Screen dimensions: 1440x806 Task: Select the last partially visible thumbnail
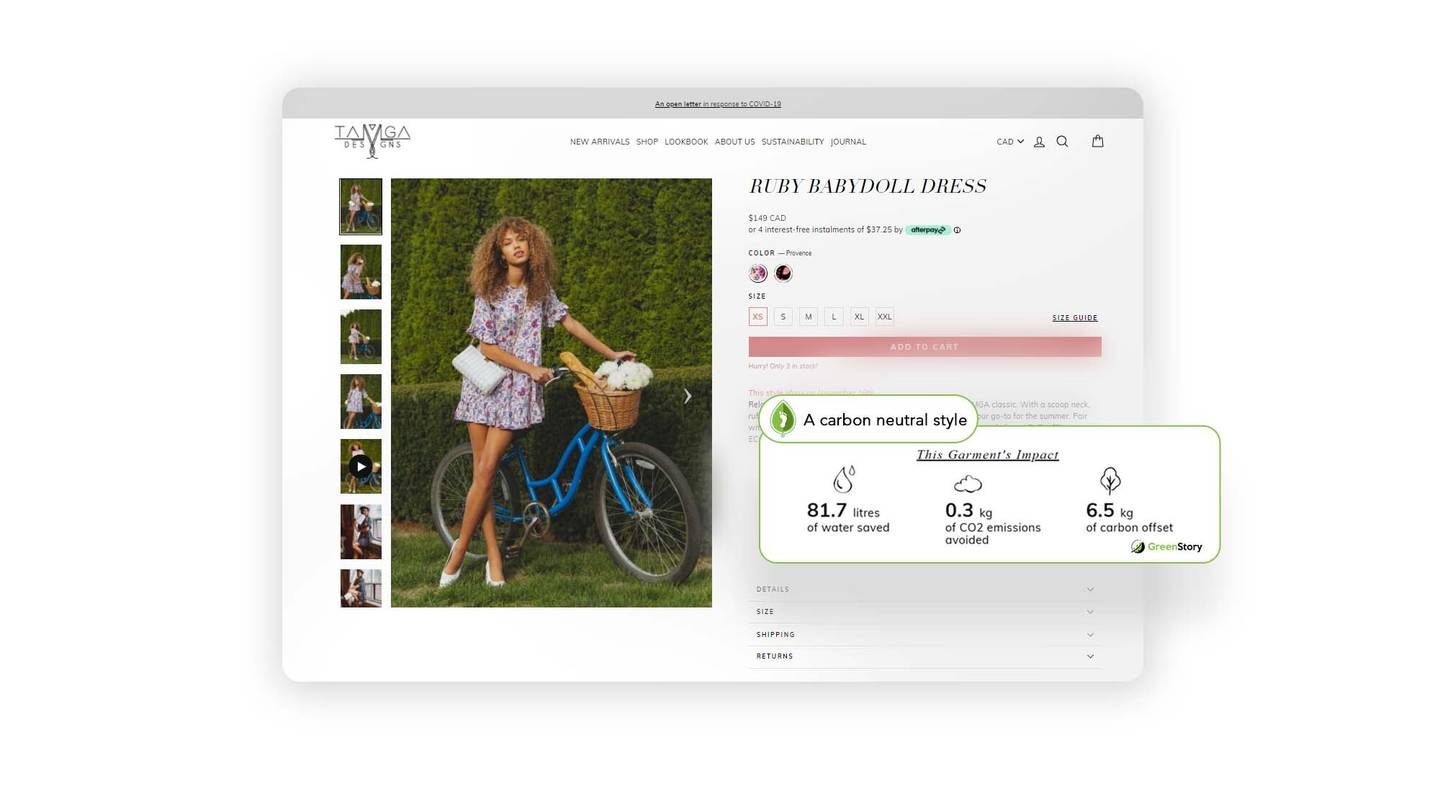[361, 588]
